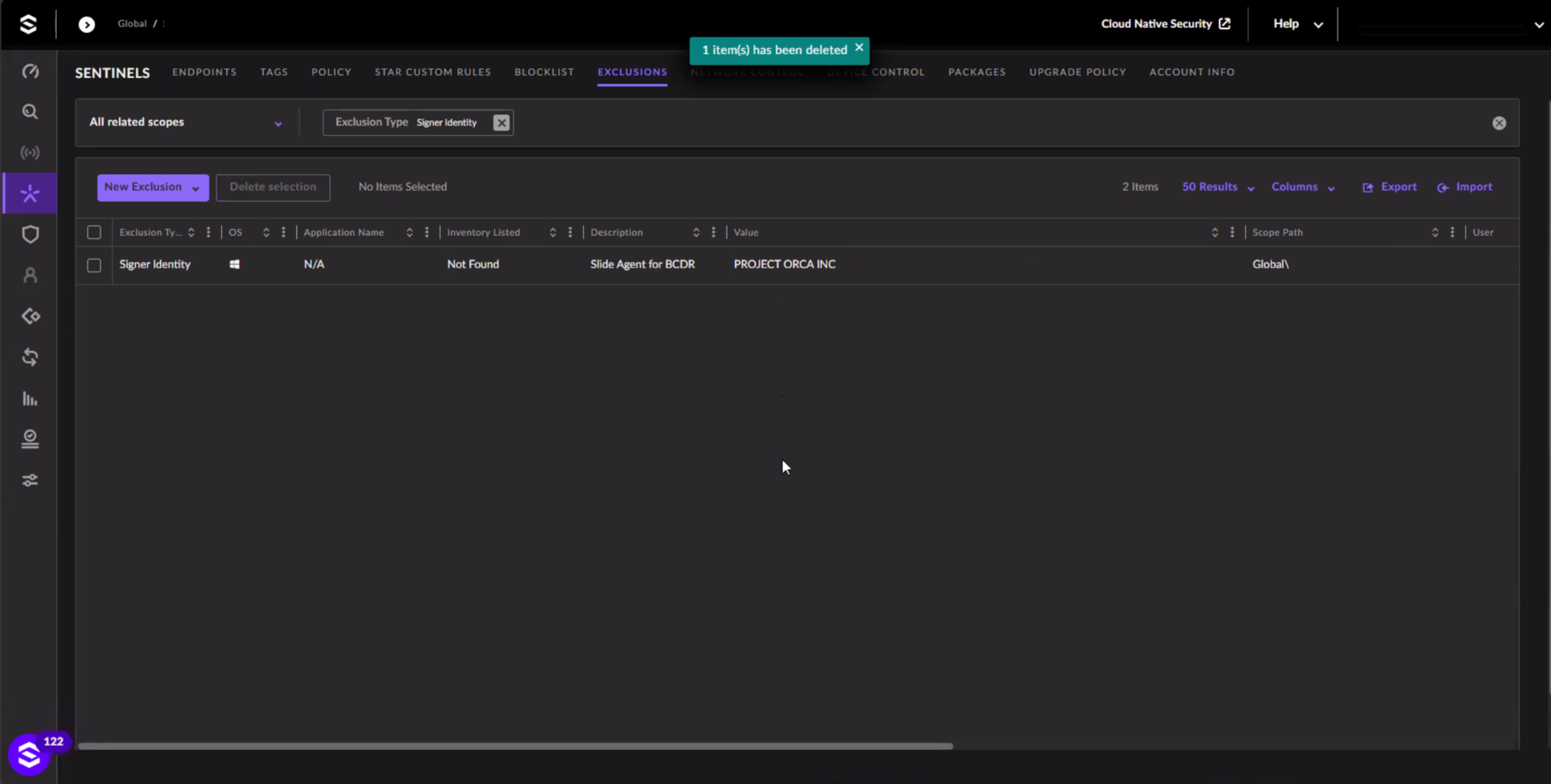Switch to the Blocklist tab
The height and width of the screenshot is (784, 1551).
544,72
